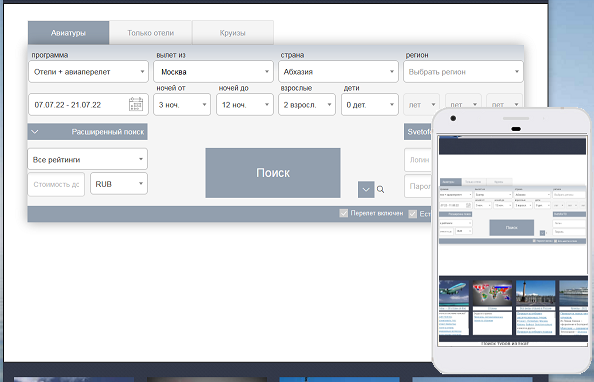Expand the Расширенный поиск section

pyautogui.click(x=88, y=132)
